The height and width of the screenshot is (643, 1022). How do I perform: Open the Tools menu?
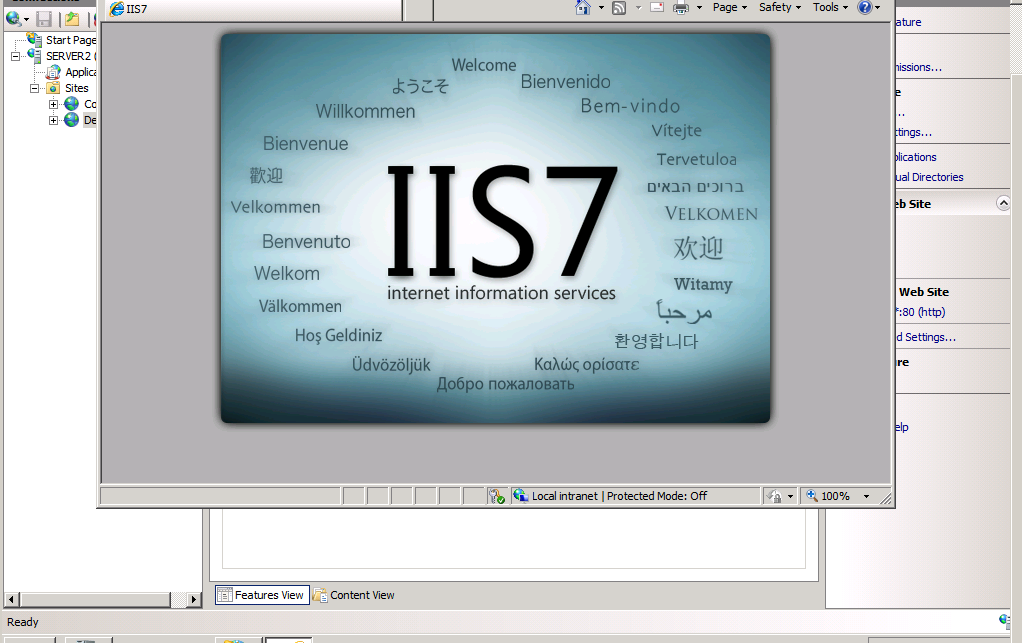(830, 7)
